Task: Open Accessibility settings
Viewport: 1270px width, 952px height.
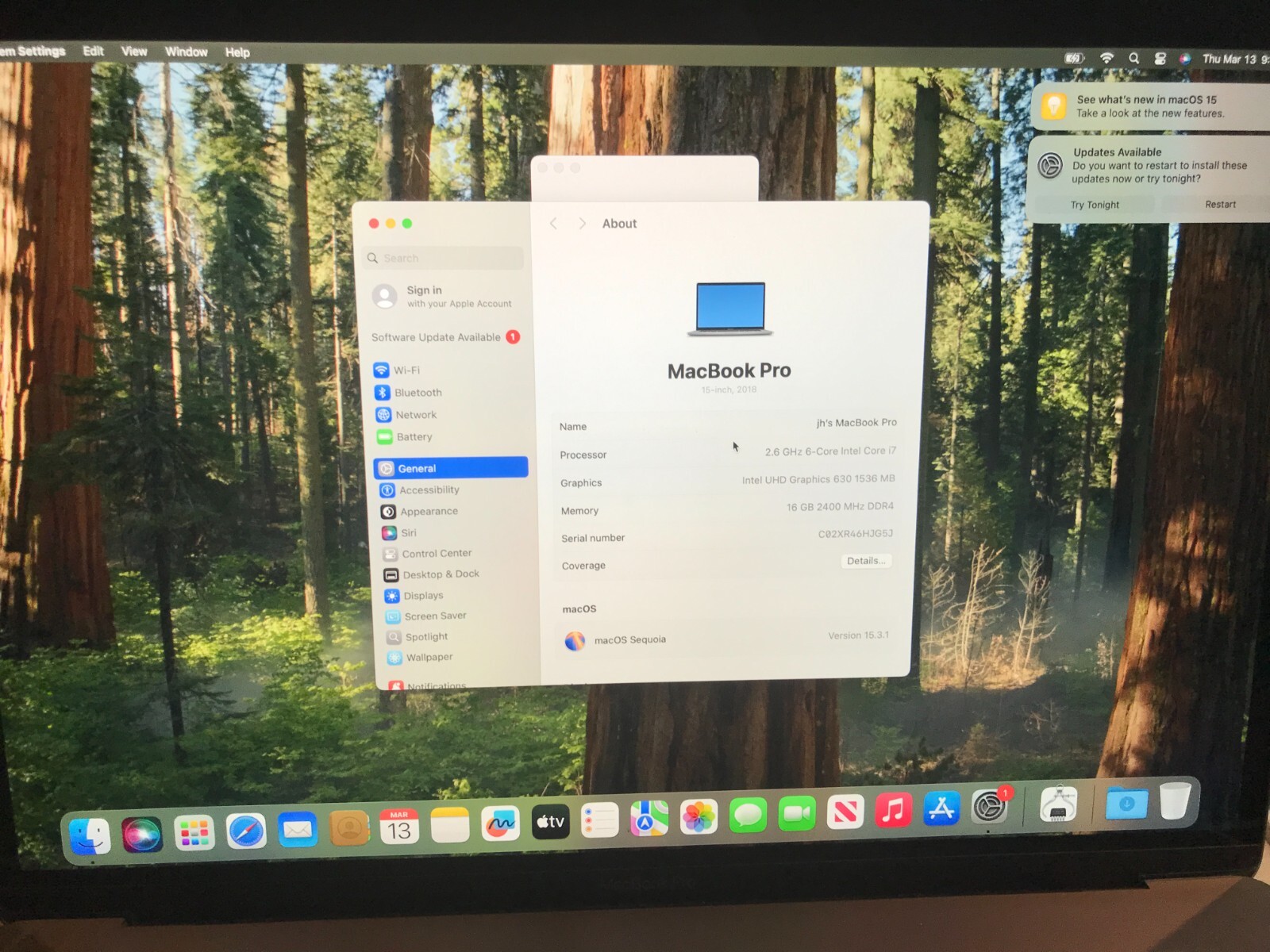Action: tap(429, 489)
